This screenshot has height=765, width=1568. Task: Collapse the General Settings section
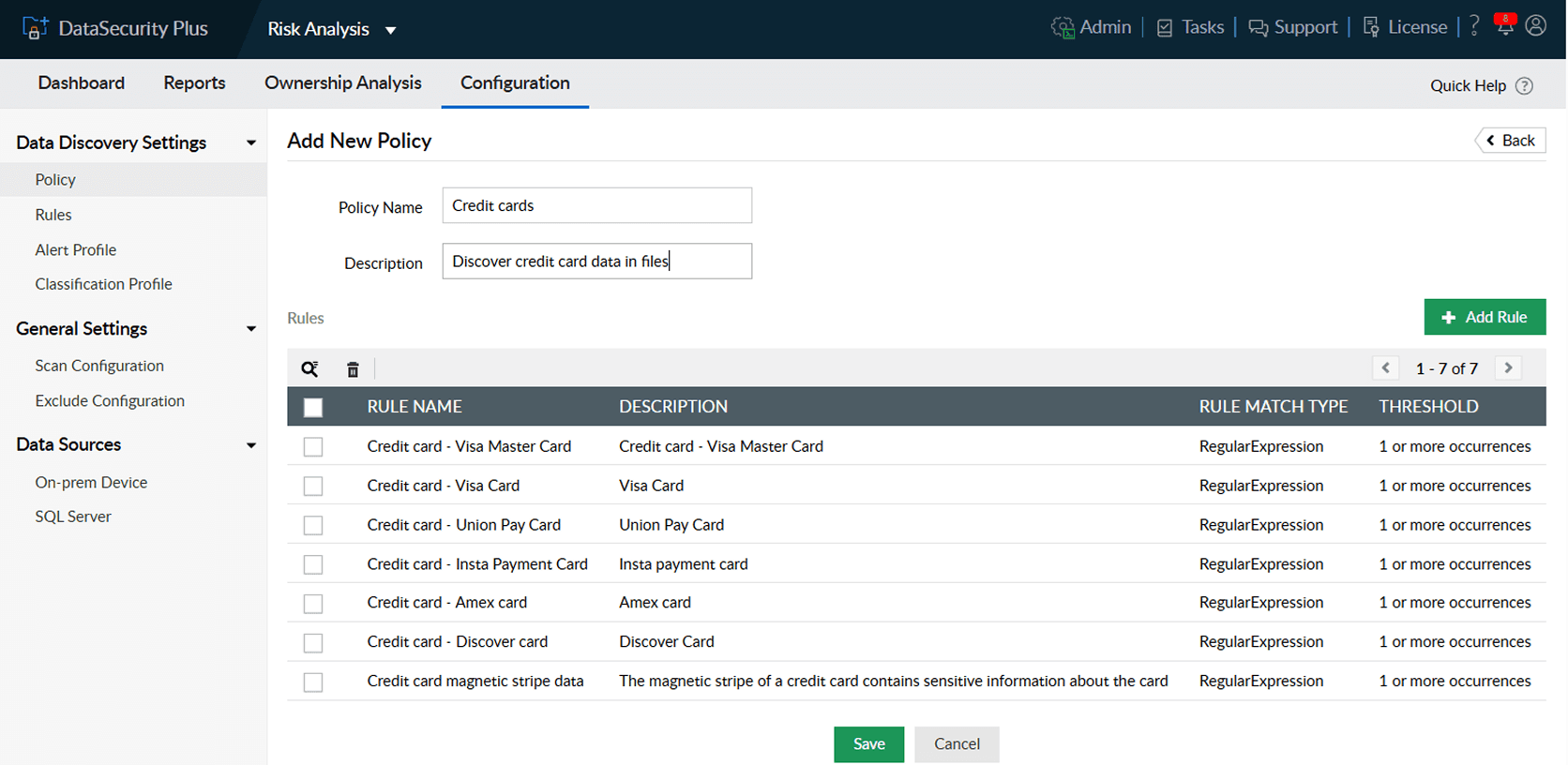(x=250, y=329)
